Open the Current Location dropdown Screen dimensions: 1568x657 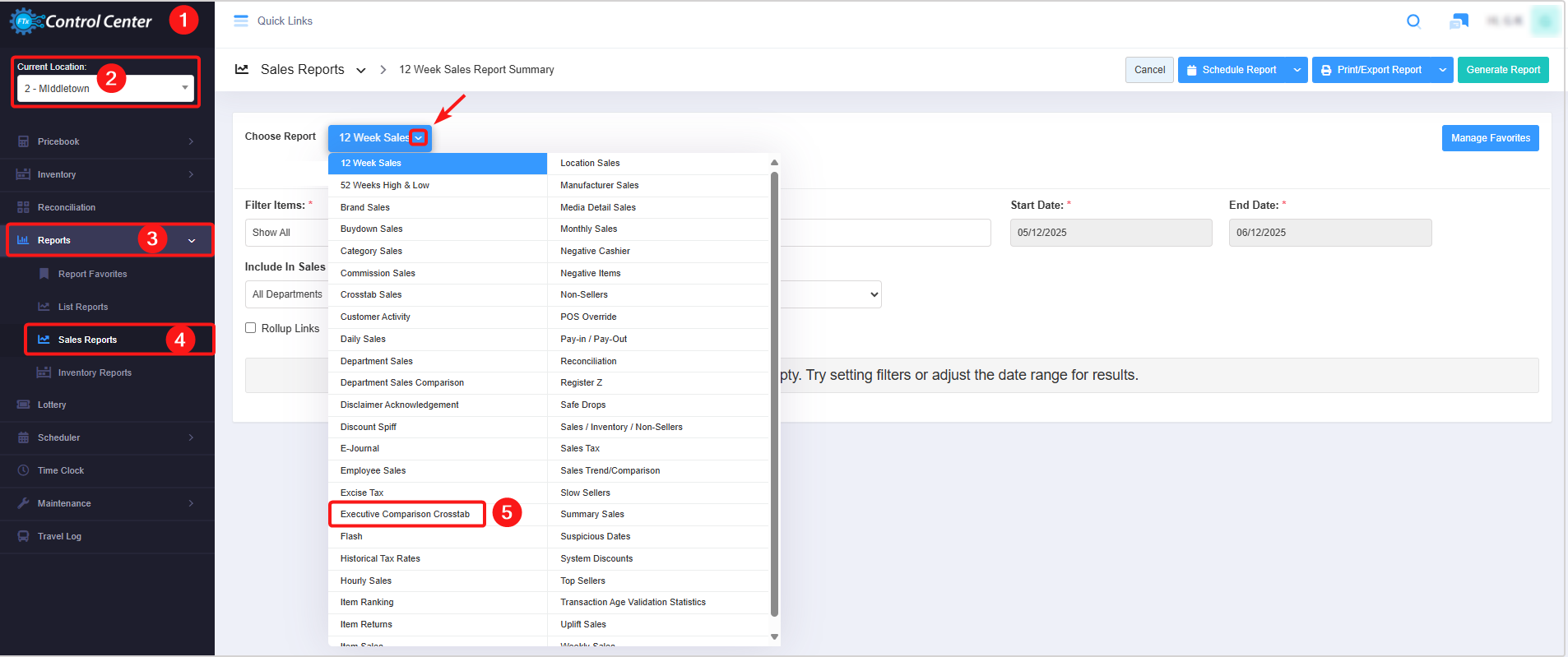click(105, 88)
